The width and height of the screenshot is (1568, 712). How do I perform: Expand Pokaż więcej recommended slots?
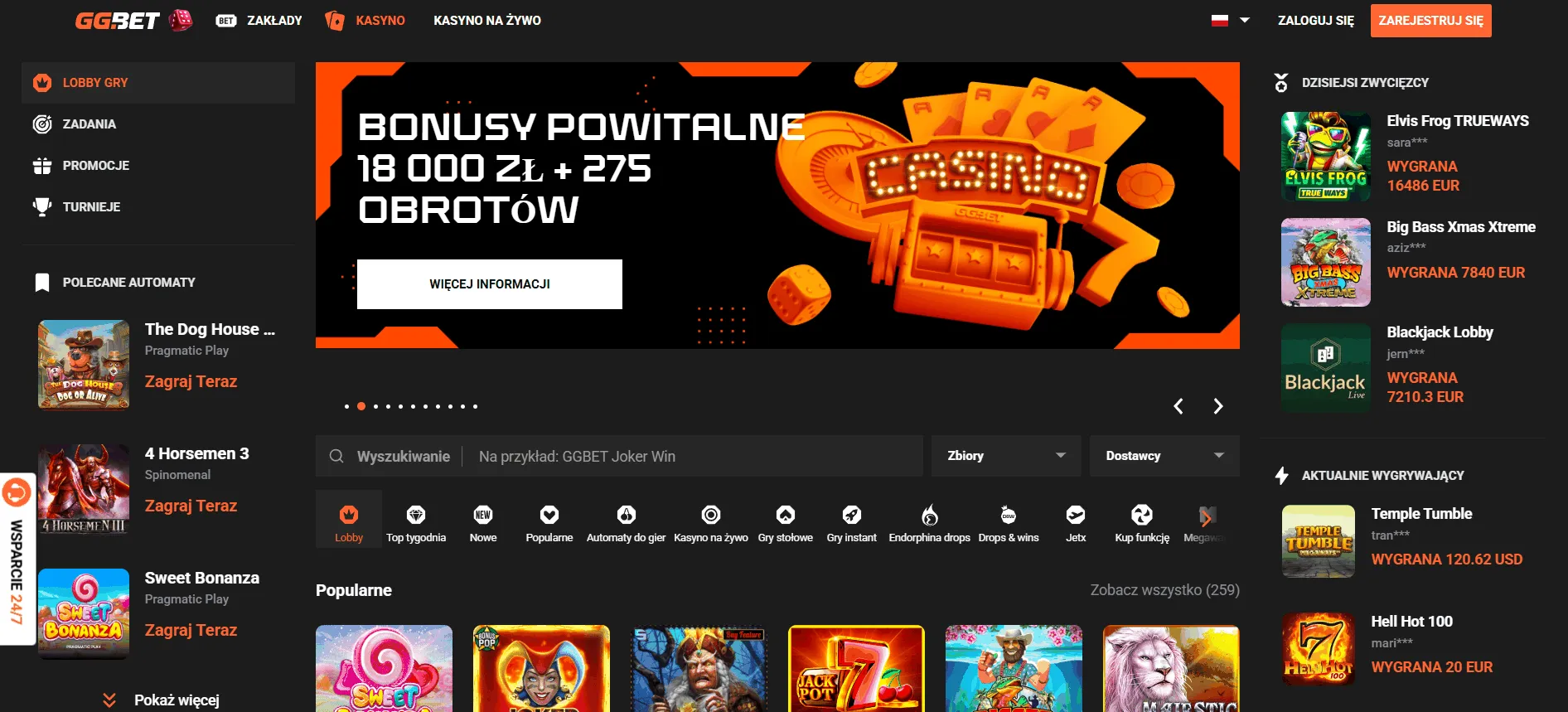pos(162,700)
